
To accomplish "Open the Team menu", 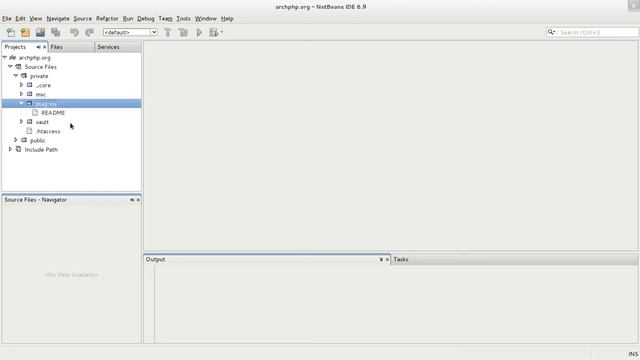I will point(165,18).
